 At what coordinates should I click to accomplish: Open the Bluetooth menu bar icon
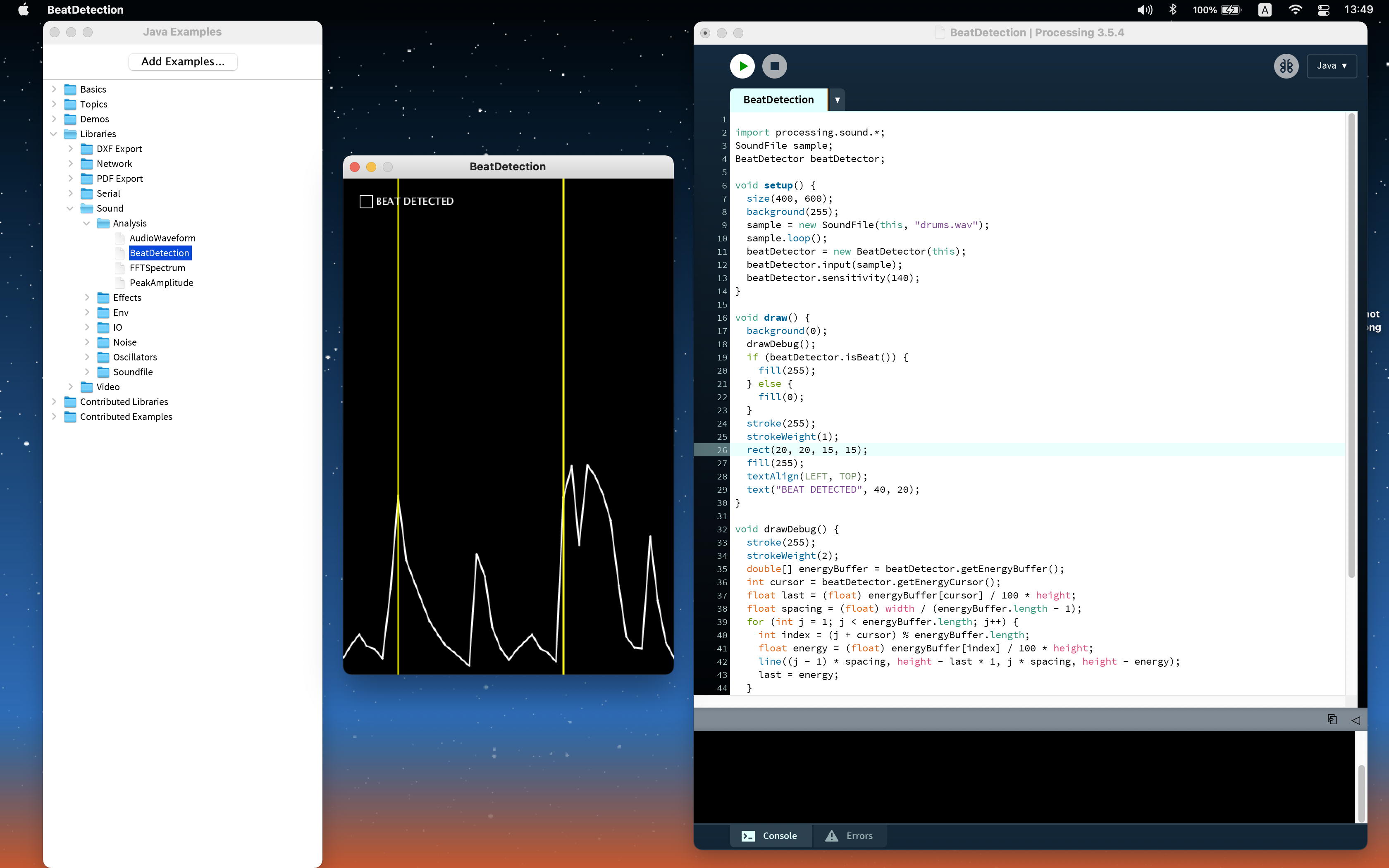click(x=1173, y=10)
